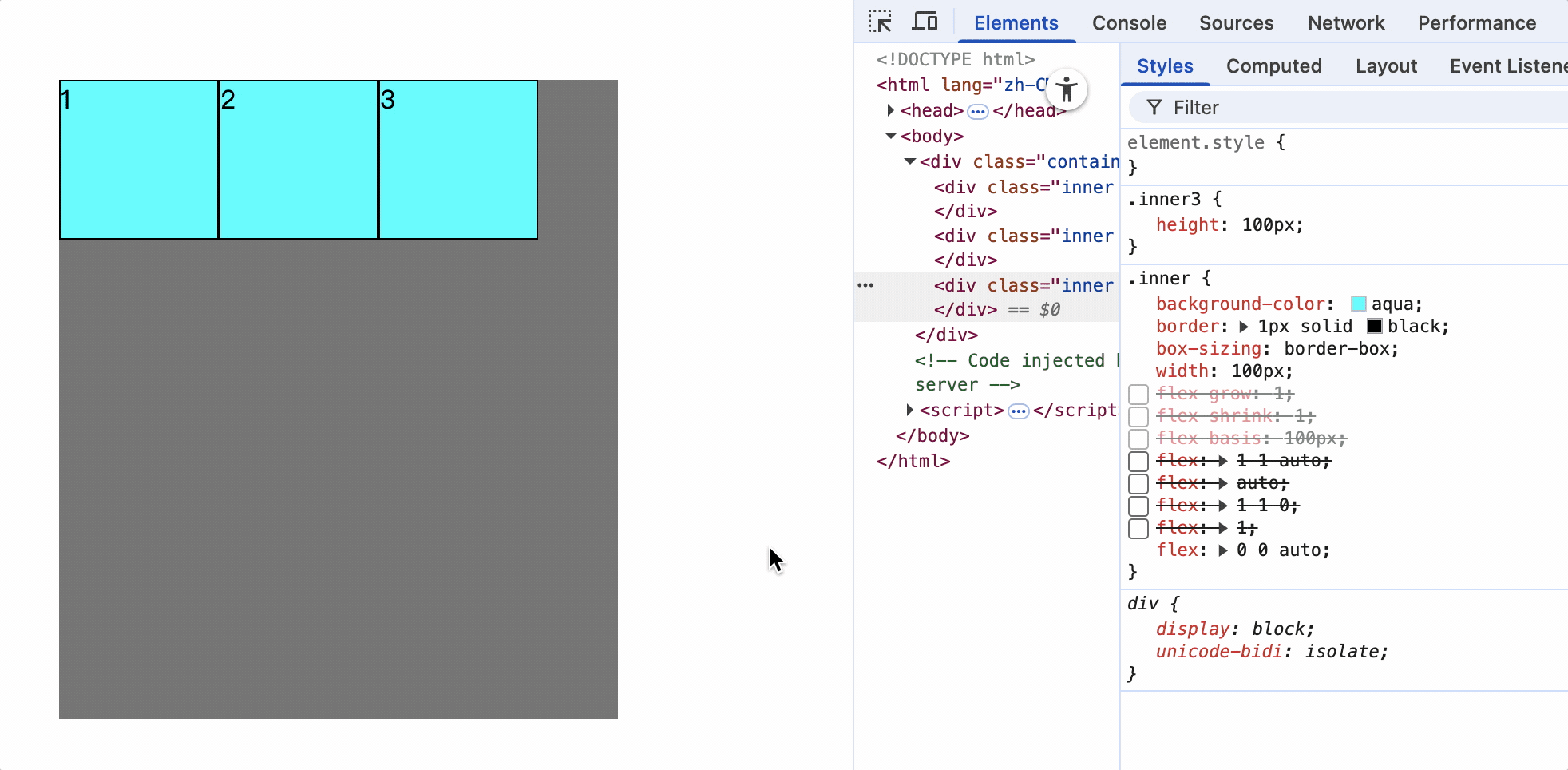Open the Network tab
Viewport: 1568px width, 770px height.
pos(1346,22)
